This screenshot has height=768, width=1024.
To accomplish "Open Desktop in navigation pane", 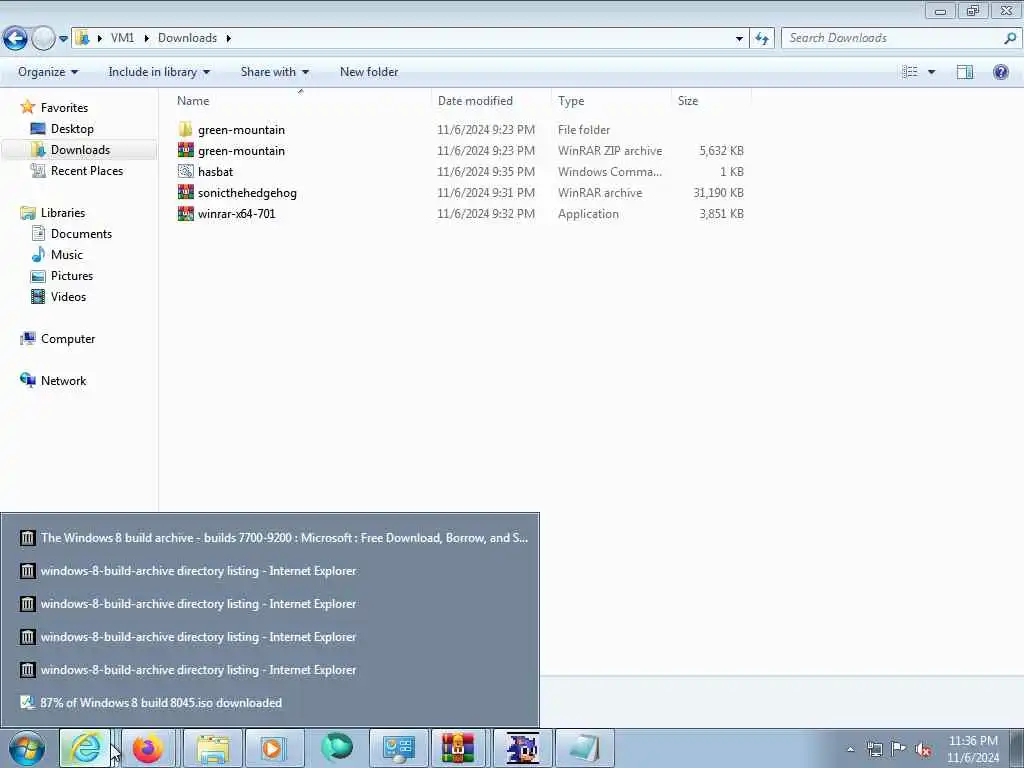I will pos(72,129).
